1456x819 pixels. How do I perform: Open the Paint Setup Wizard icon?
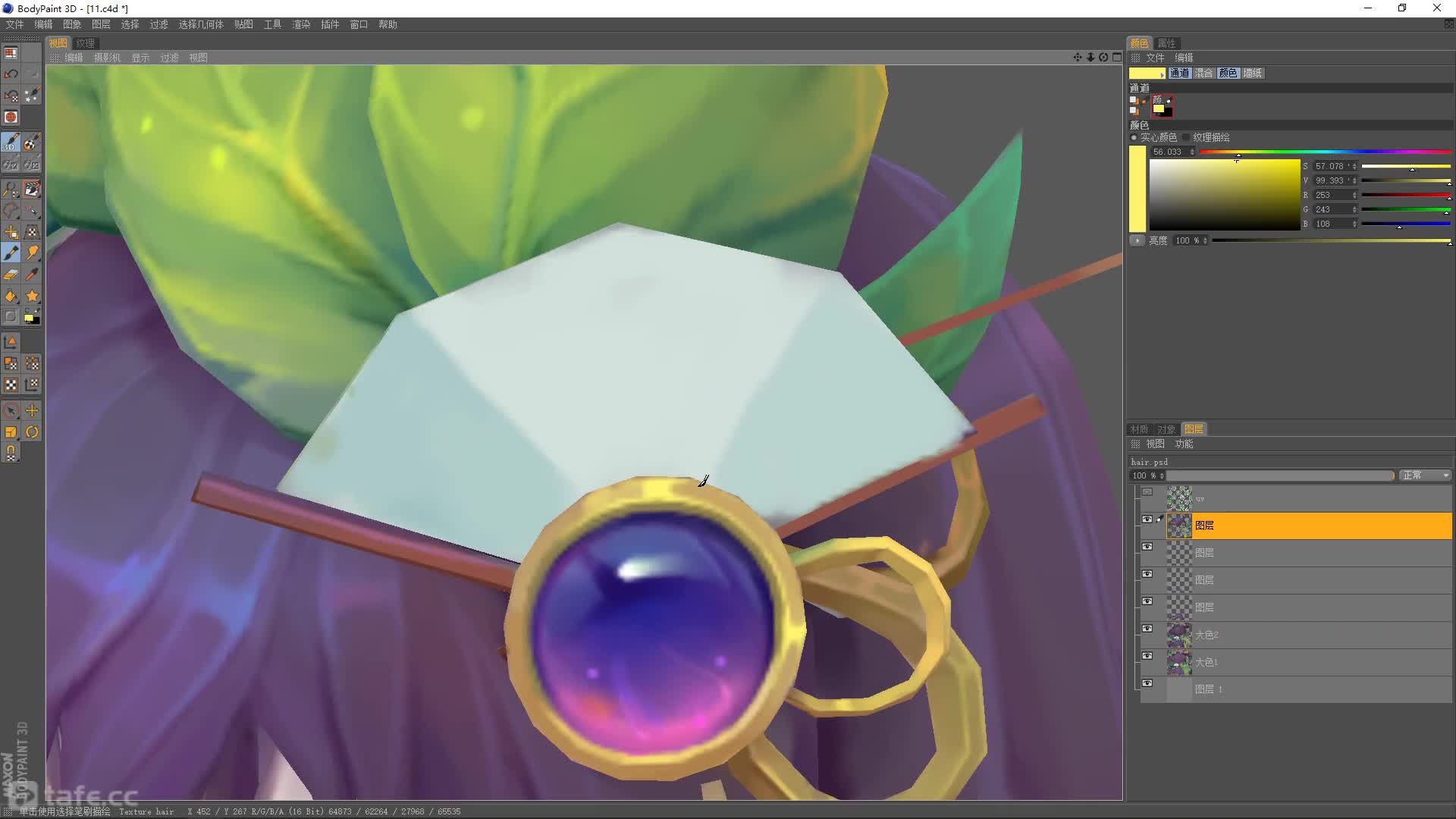click(32, 95)
